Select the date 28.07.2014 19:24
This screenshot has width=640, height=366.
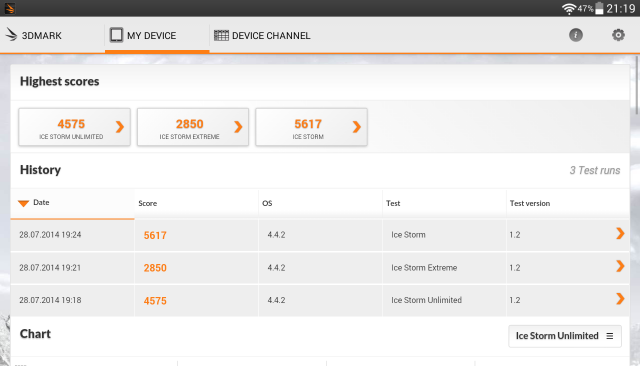[50, 235]
